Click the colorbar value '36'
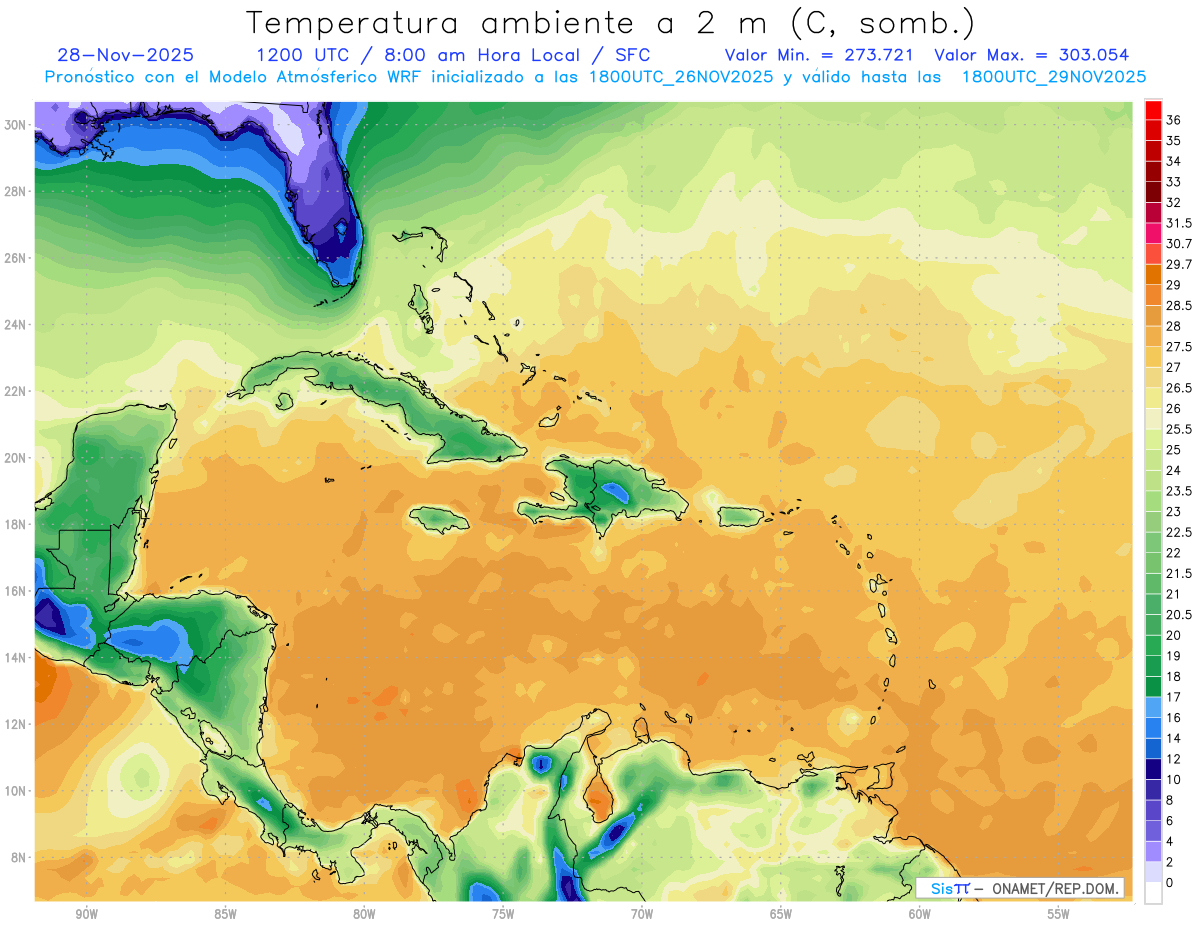The width and height of the screenshot is (1200, 927). [1173, 120]
